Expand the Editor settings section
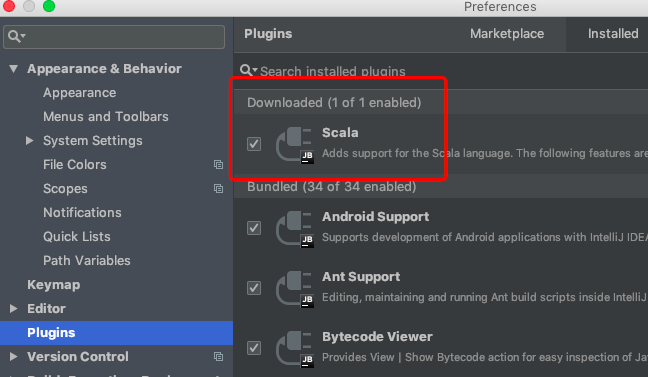 (13, 308)
